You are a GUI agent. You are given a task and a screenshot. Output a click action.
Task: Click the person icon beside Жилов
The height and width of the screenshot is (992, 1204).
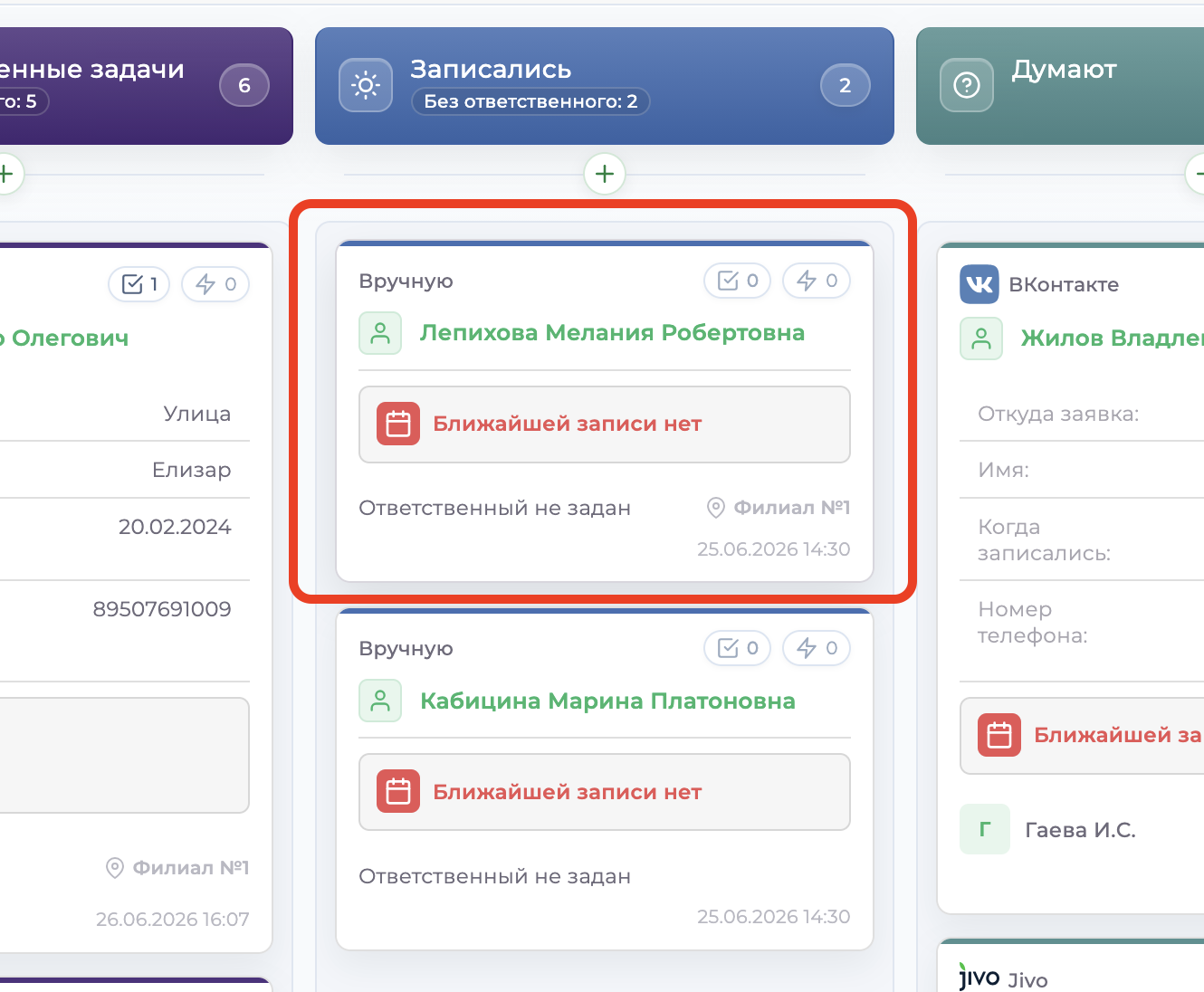981,339
